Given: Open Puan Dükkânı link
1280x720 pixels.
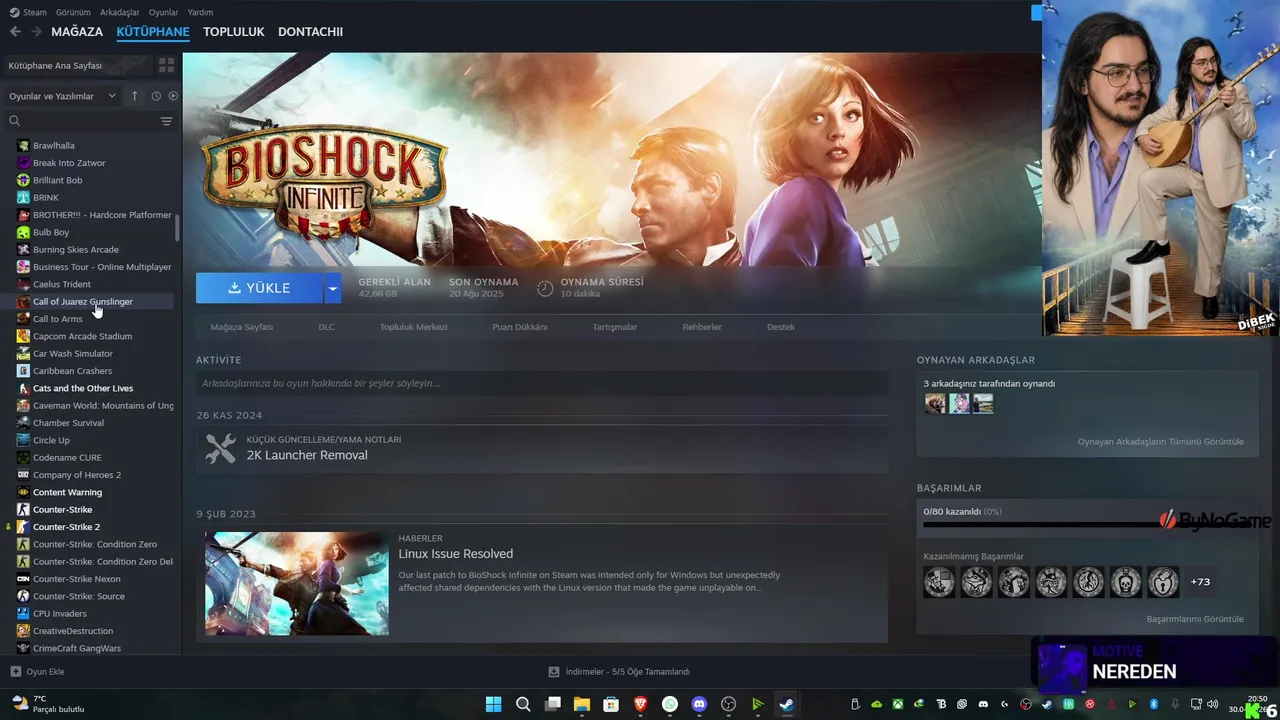Looking at the screenshot, I should tap(519, 327).
